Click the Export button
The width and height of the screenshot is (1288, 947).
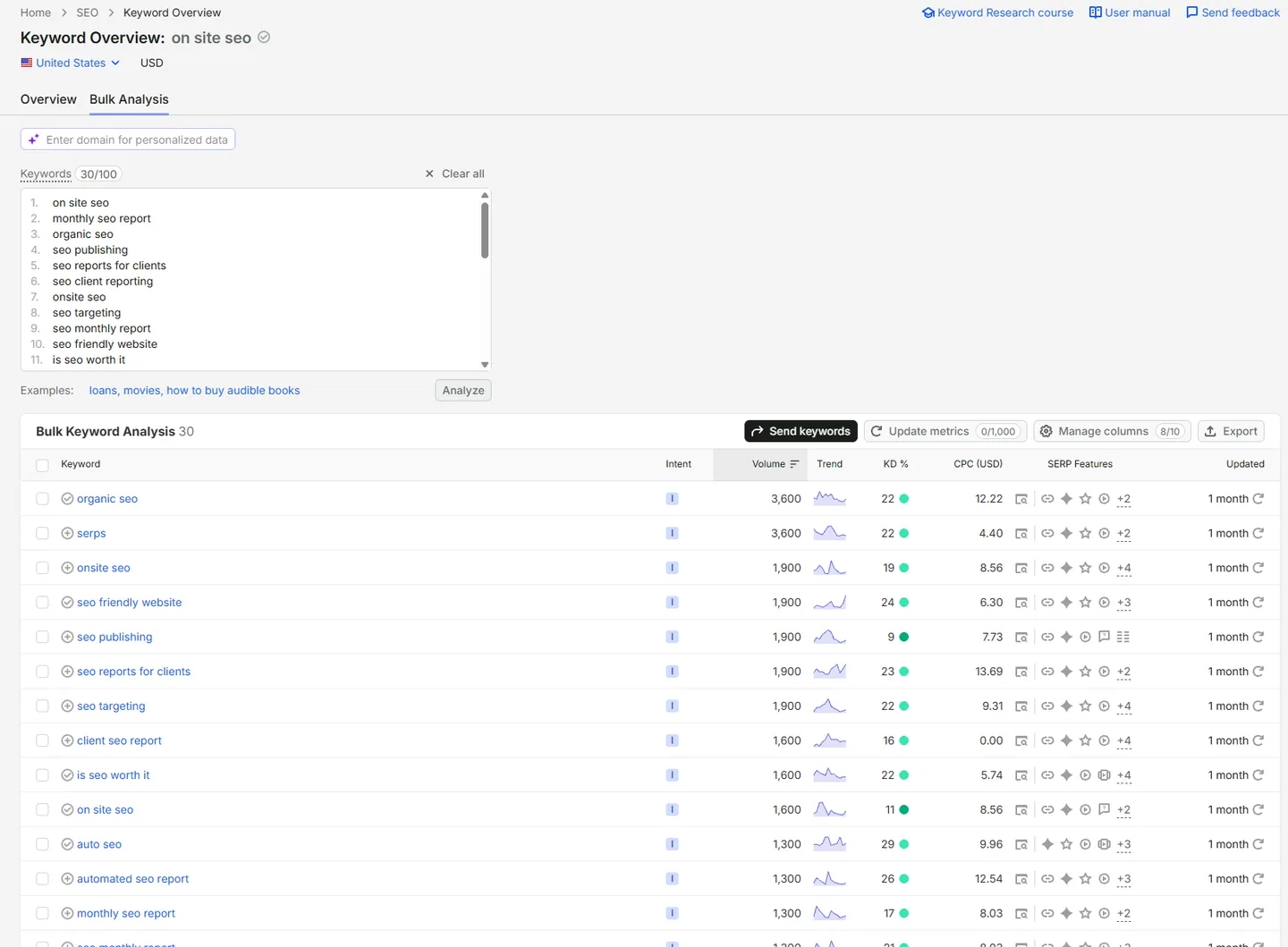tap(1231, 431)
